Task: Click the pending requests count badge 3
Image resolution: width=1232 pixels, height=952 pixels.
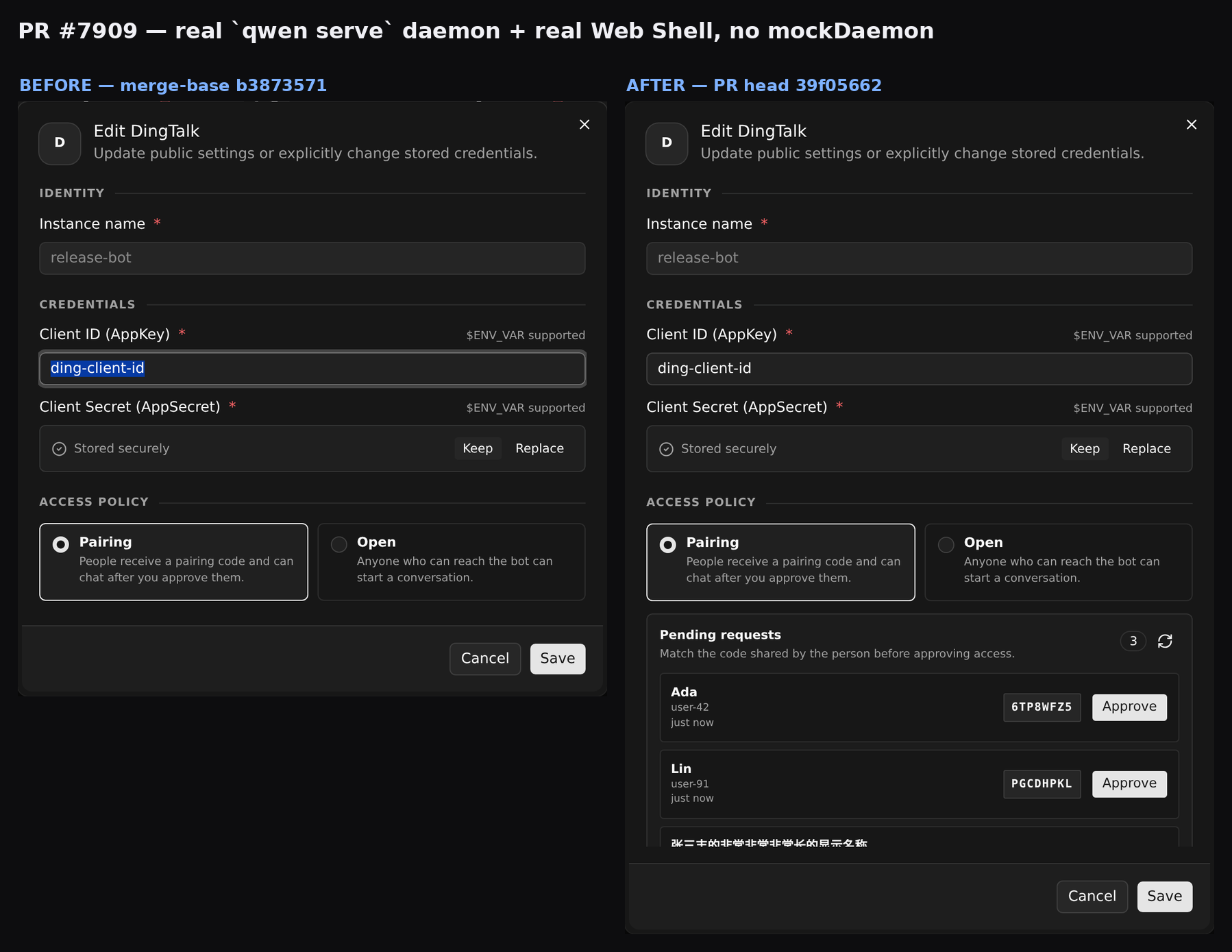Action: point(1133,641)
